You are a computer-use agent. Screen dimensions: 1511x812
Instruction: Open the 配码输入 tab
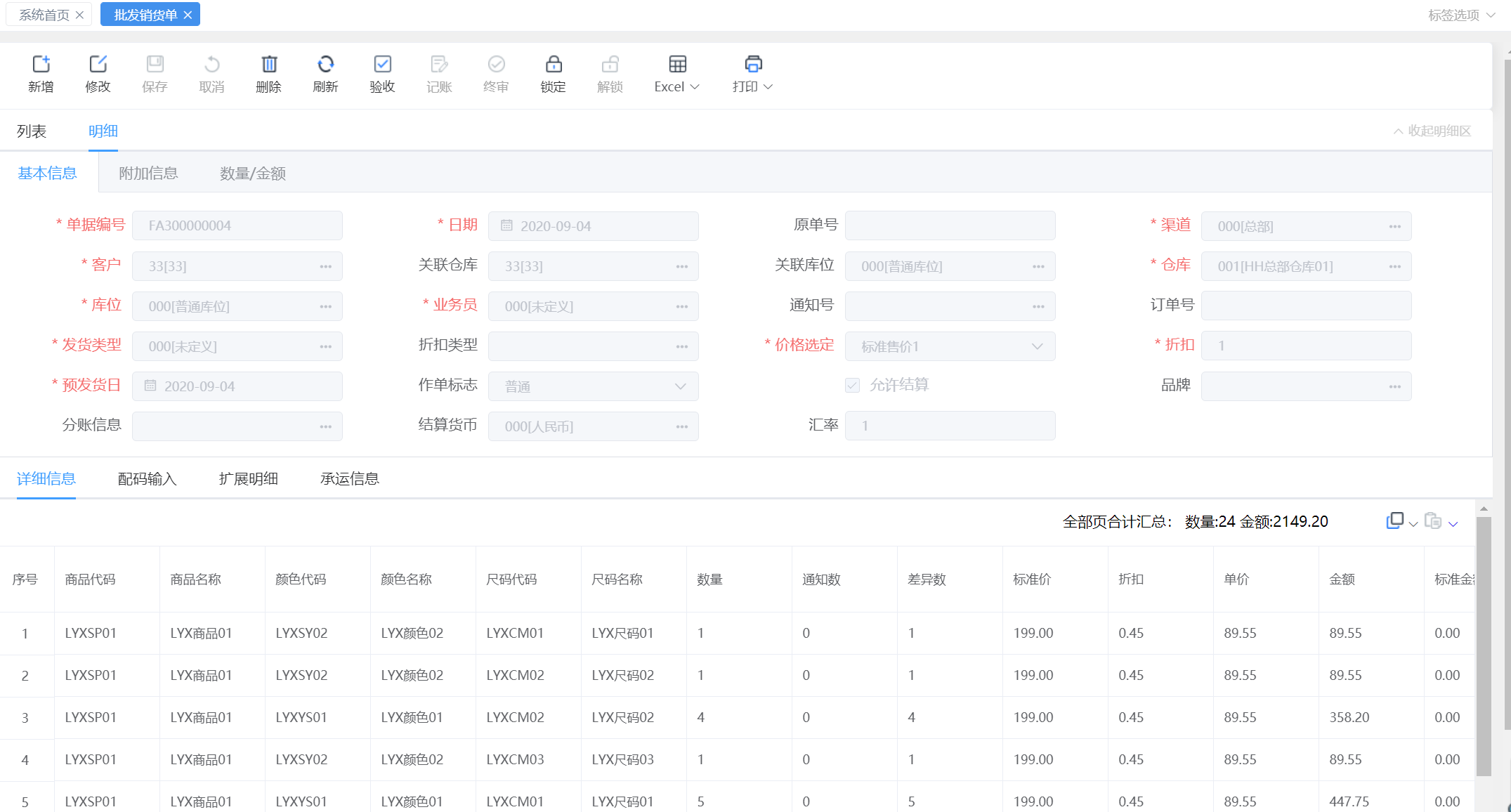click(x=148, y=478)
